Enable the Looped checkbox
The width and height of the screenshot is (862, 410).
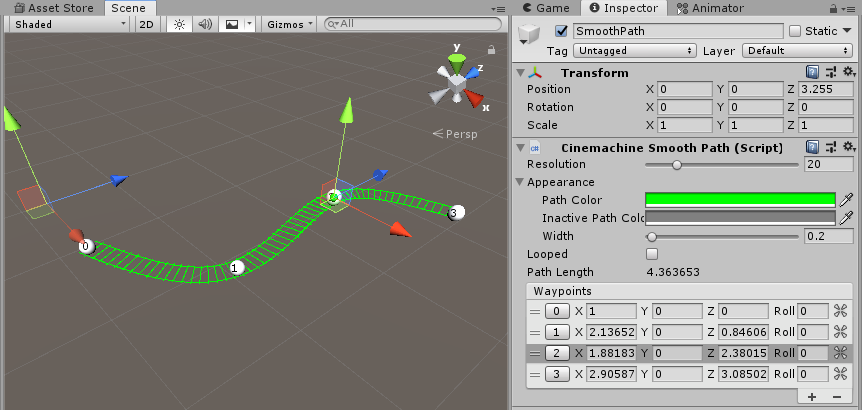tap(652, 254)
